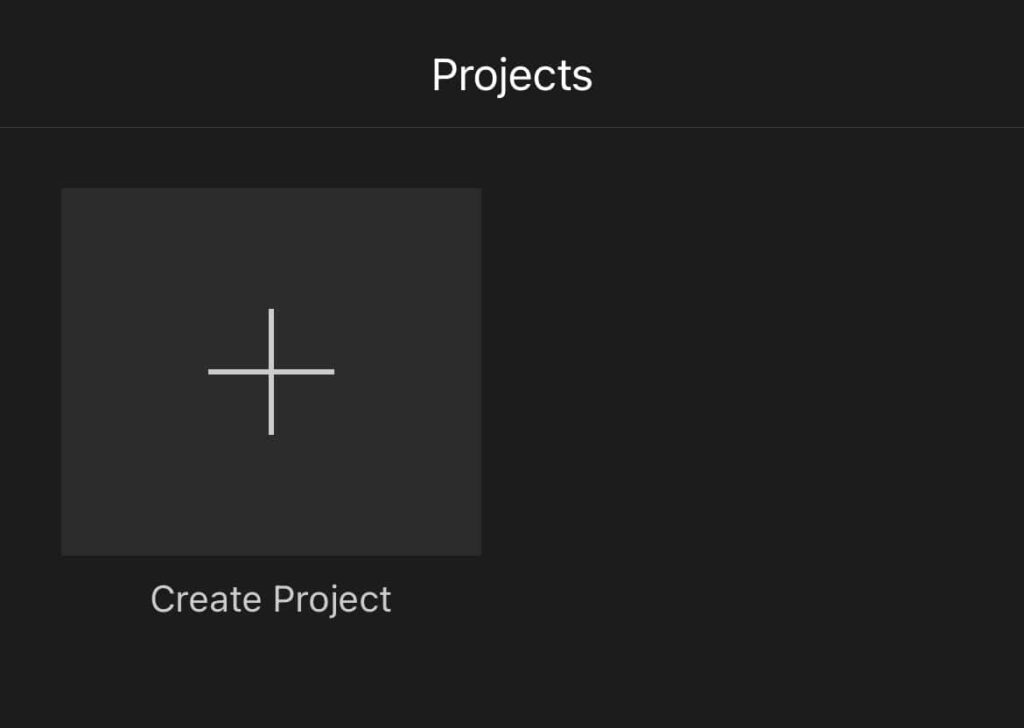Select Create Project under the tile

tap(271, 598)
